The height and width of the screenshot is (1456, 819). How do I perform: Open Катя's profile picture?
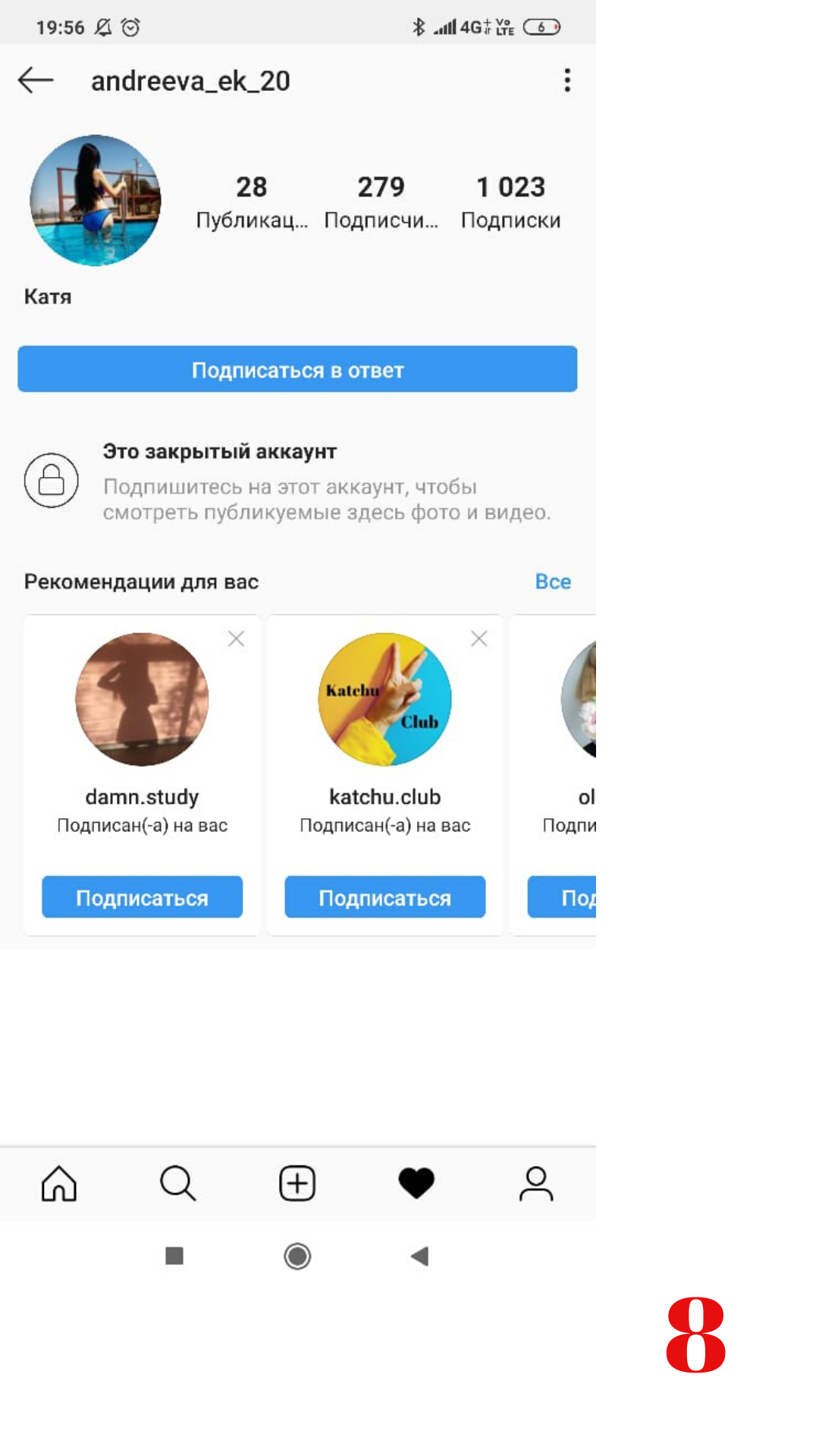click(96, 201)
